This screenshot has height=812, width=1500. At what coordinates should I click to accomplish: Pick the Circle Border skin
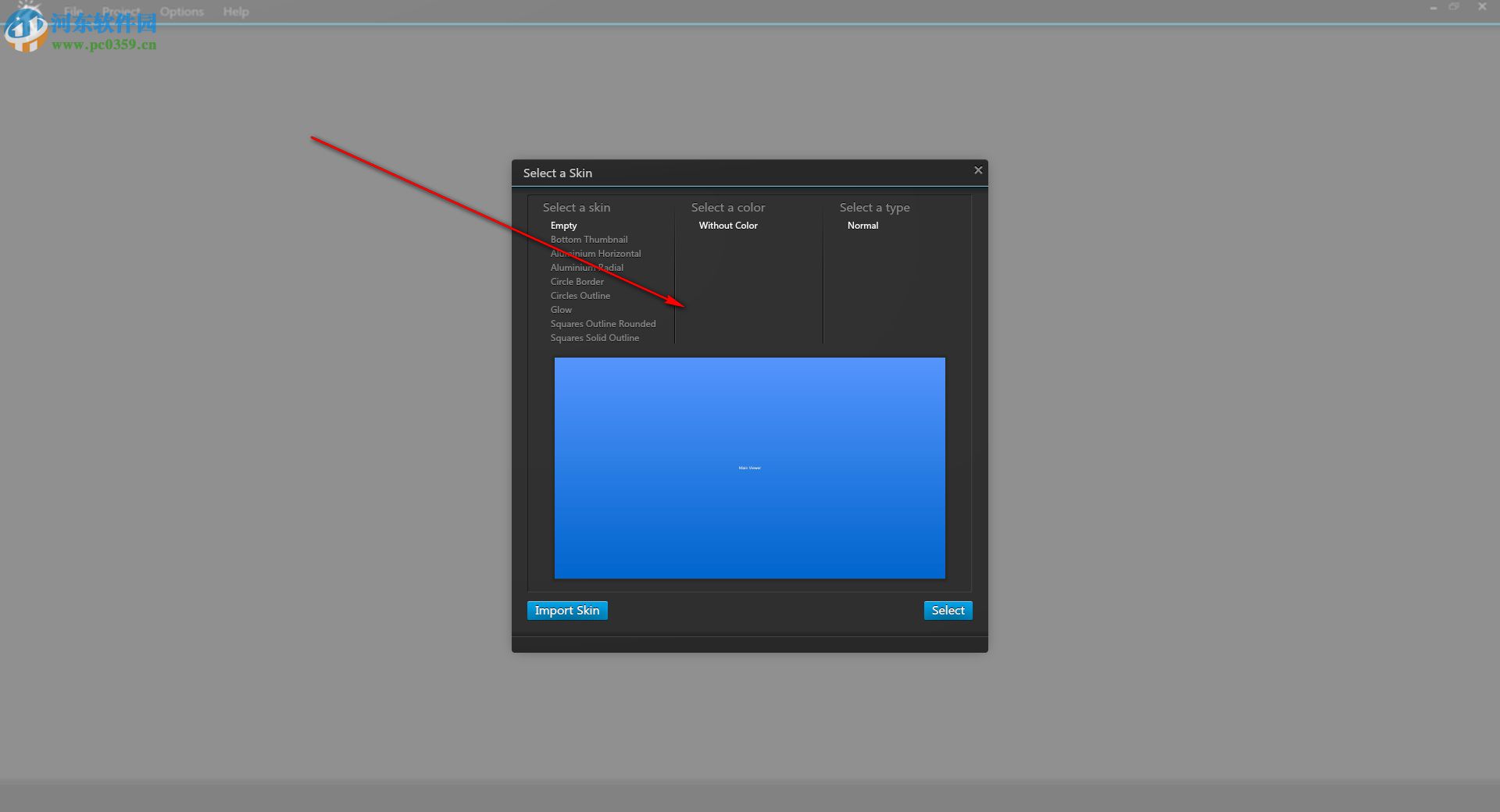point(577,282)
